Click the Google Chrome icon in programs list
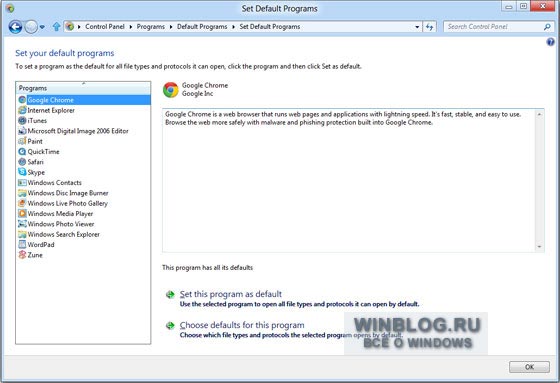 (22, 100)
